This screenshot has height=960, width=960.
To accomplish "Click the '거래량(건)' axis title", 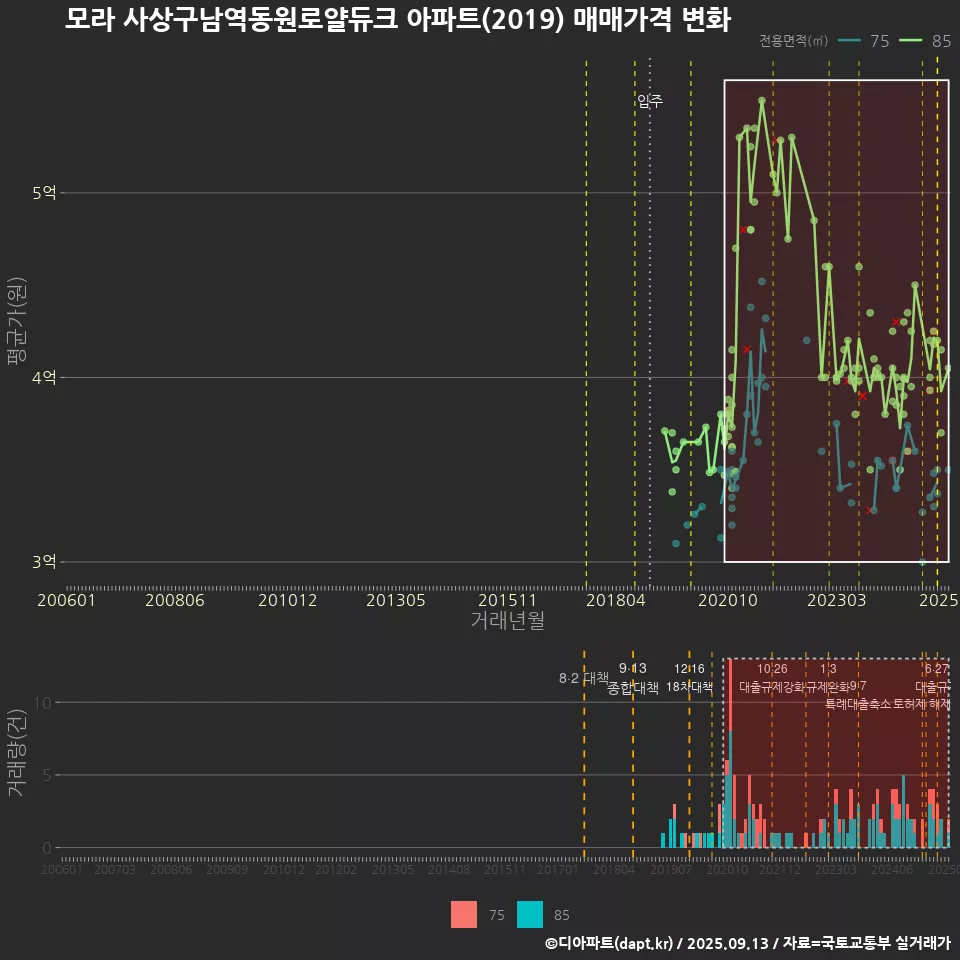I will pos(16,752).
